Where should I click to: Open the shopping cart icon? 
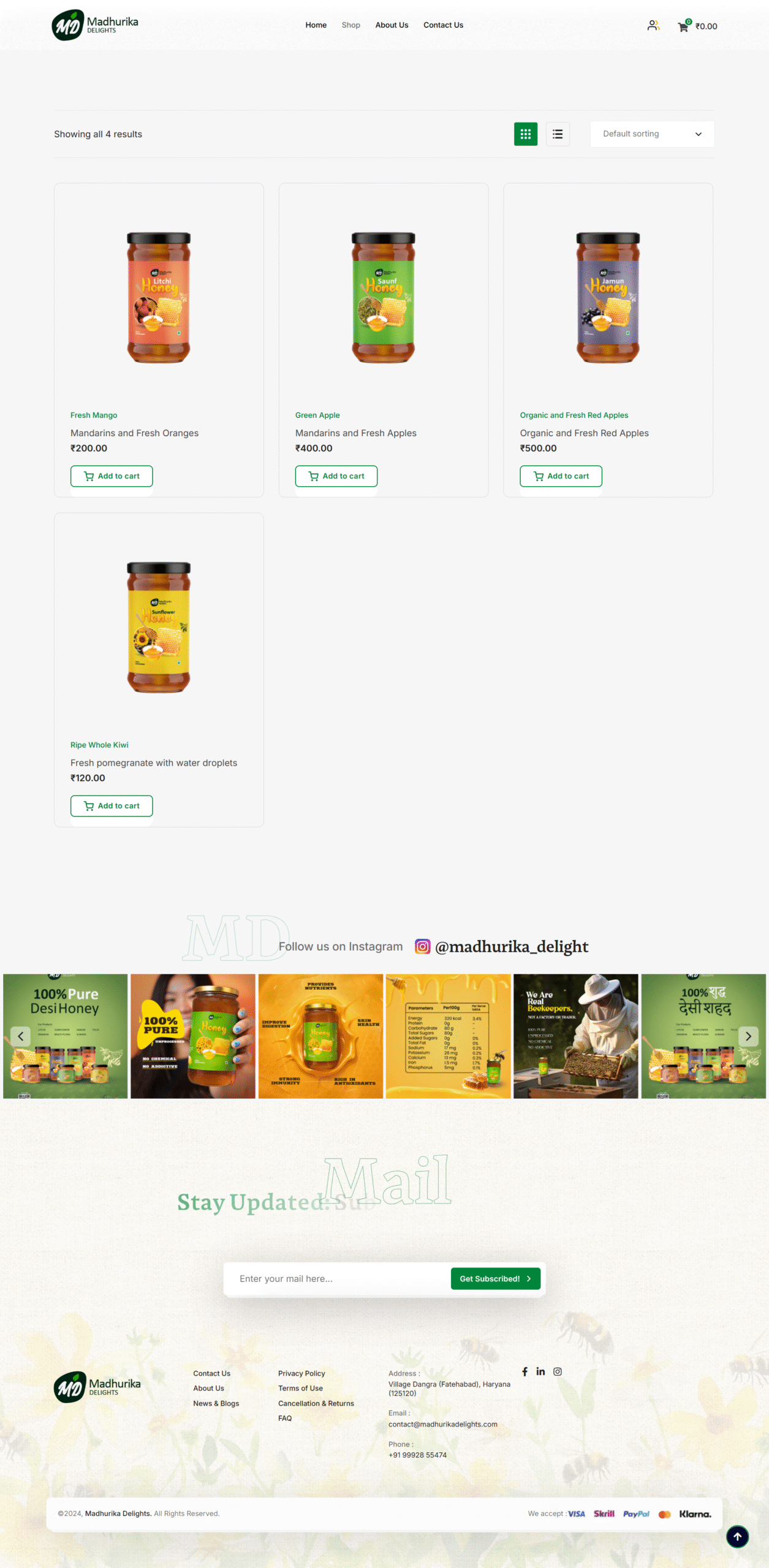(683, 26)
